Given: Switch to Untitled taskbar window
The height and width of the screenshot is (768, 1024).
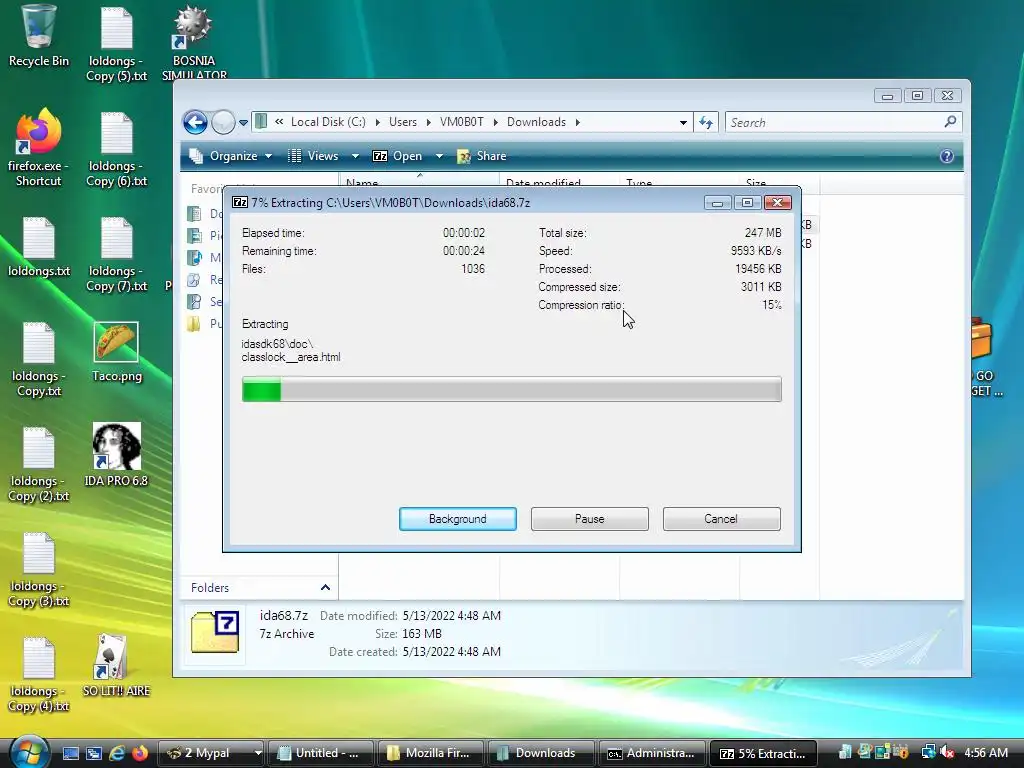Looking at the screenshot, I should [x=321, y=753].
